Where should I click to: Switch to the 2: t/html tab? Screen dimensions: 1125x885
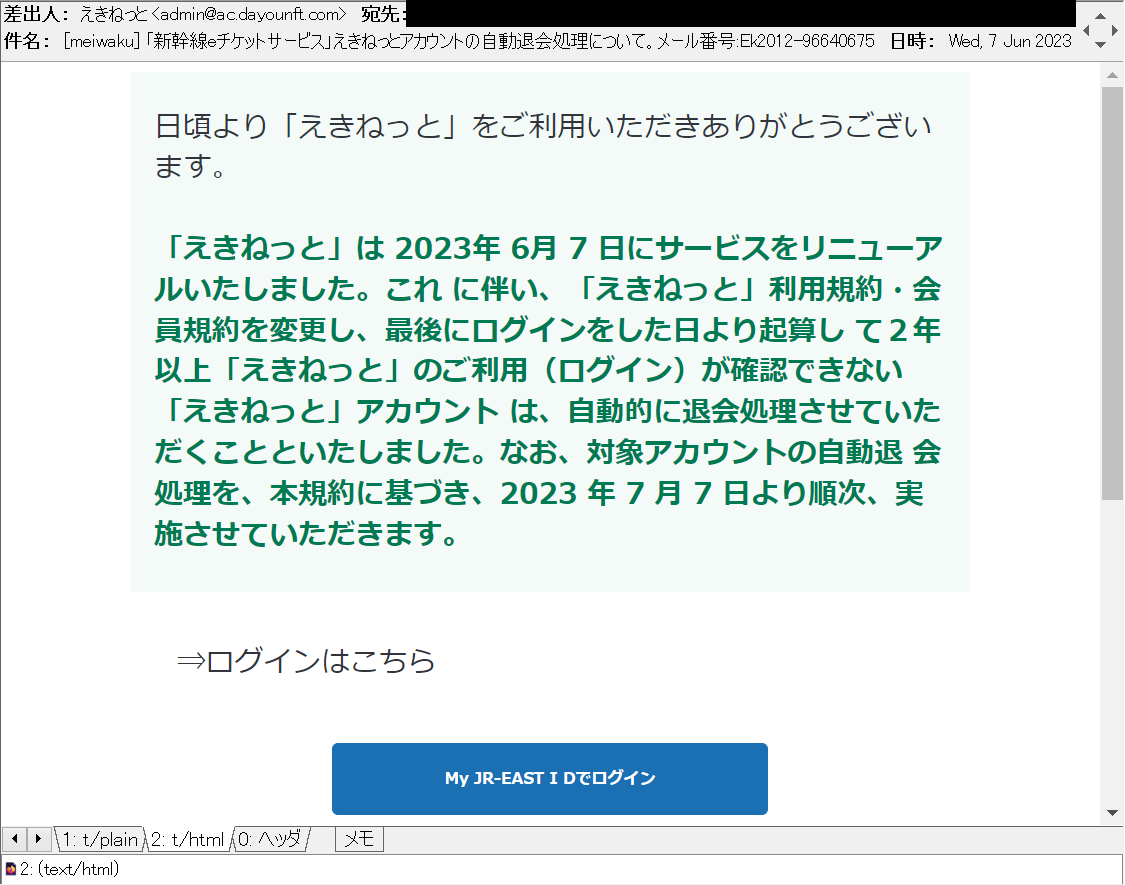[188, 839]
